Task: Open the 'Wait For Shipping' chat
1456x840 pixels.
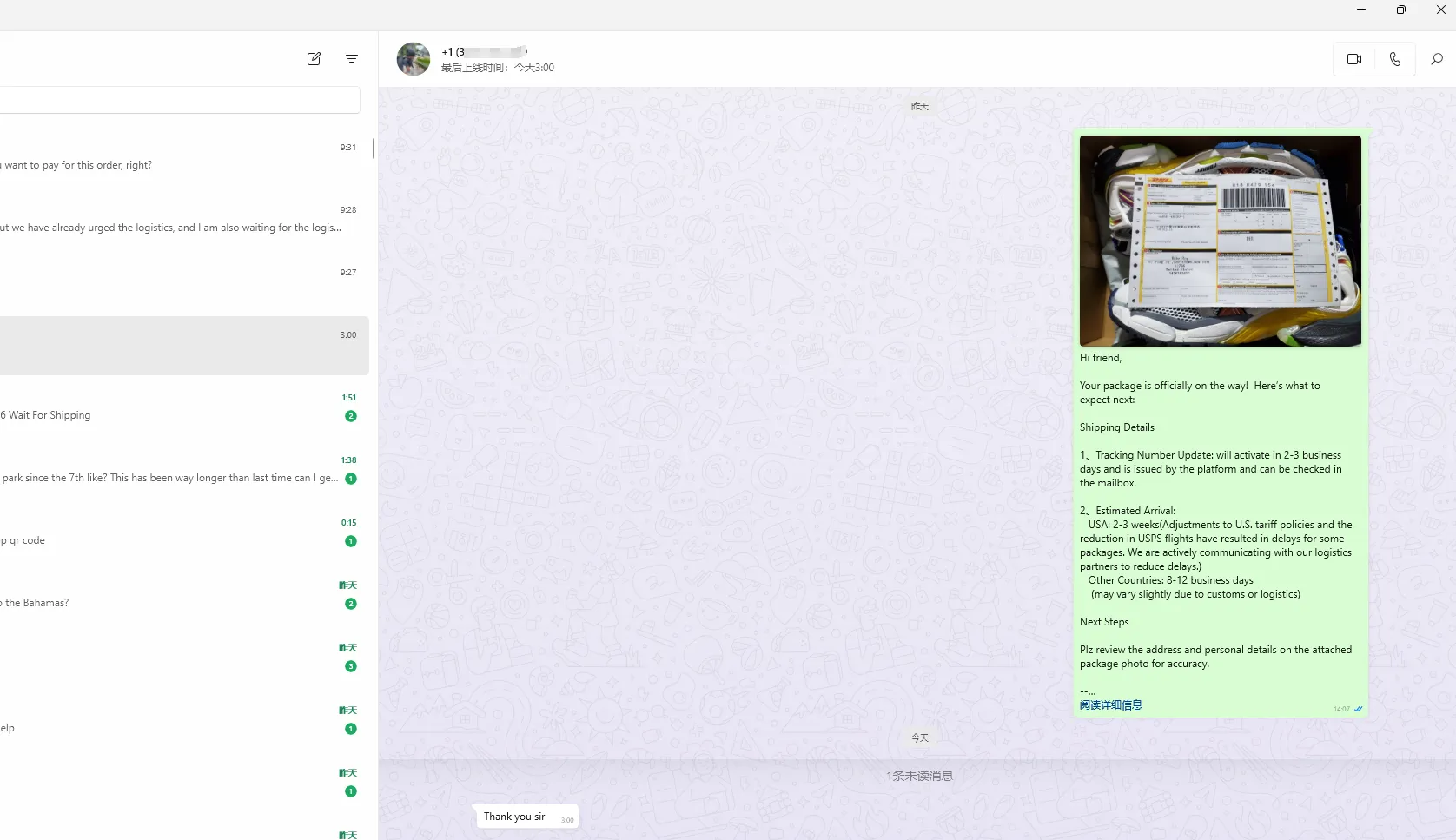Action: coord(184,408)
